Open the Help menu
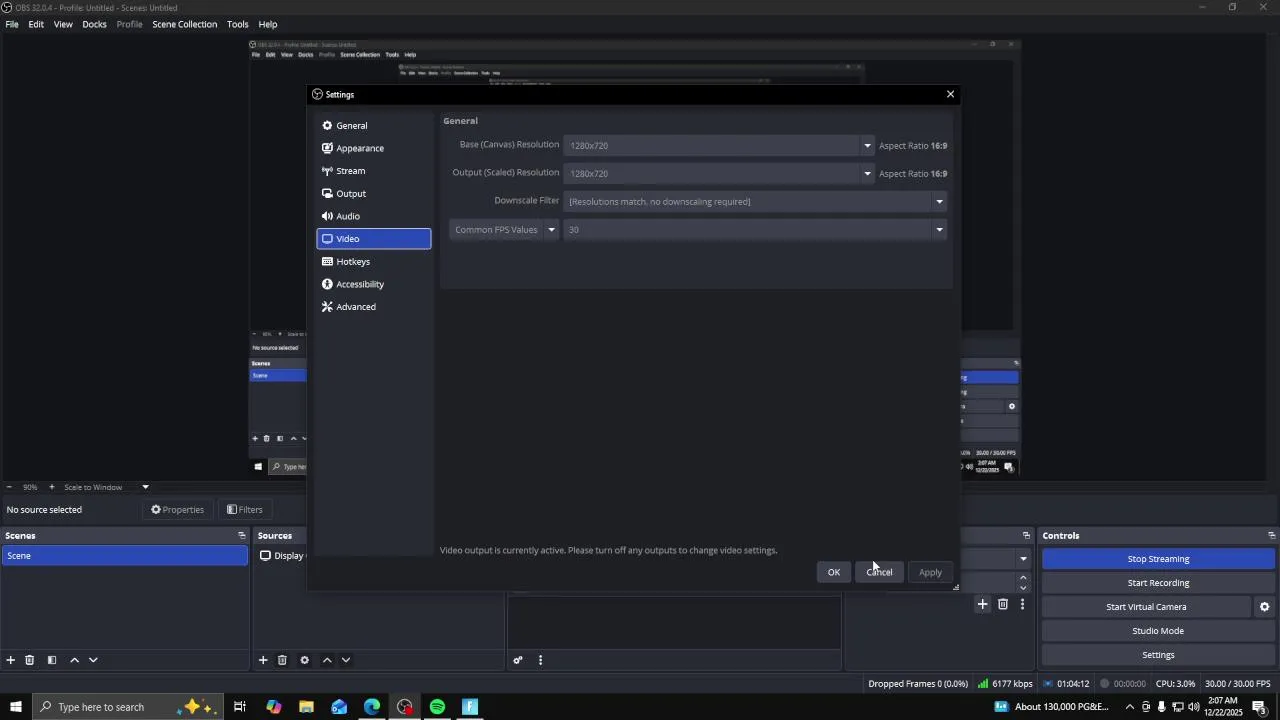Screen dimensions: 1280x720 coord(268,24)
